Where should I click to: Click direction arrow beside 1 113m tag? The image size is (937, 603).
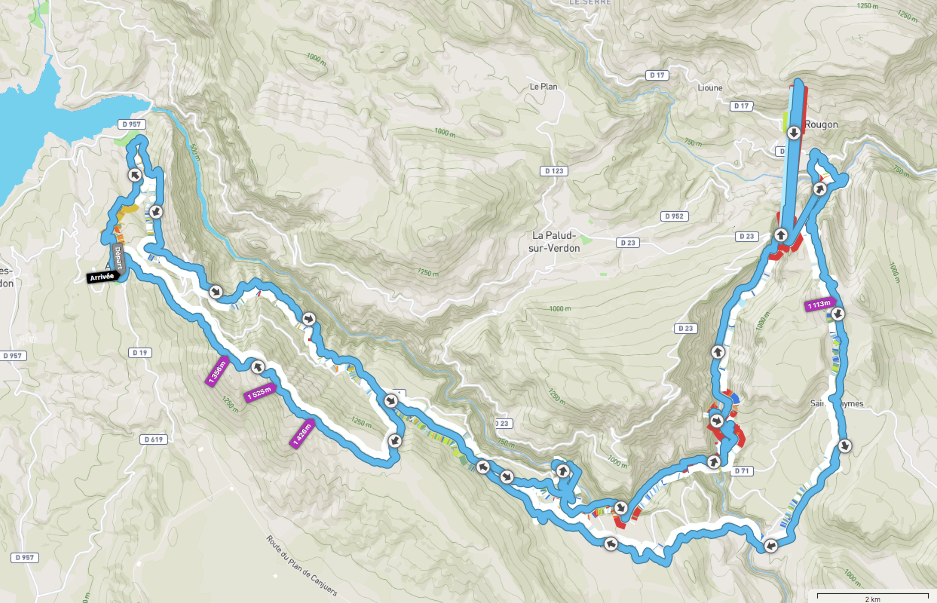point(838,314)
